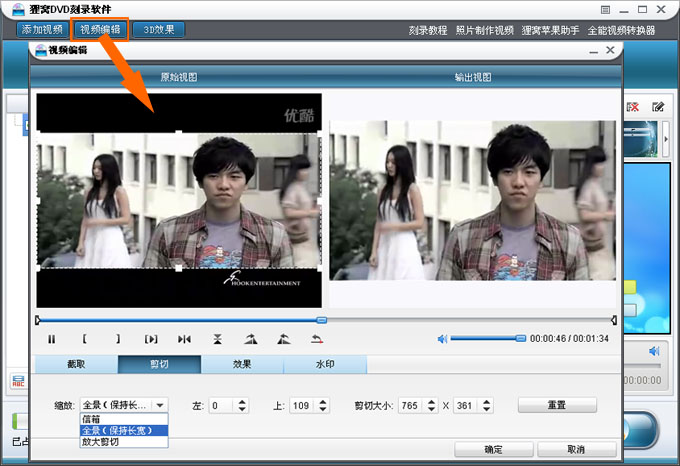This screenshot has width=680, height=466.
Task: Decrease the 上 value with down arrow
Action: coord(323,409)
